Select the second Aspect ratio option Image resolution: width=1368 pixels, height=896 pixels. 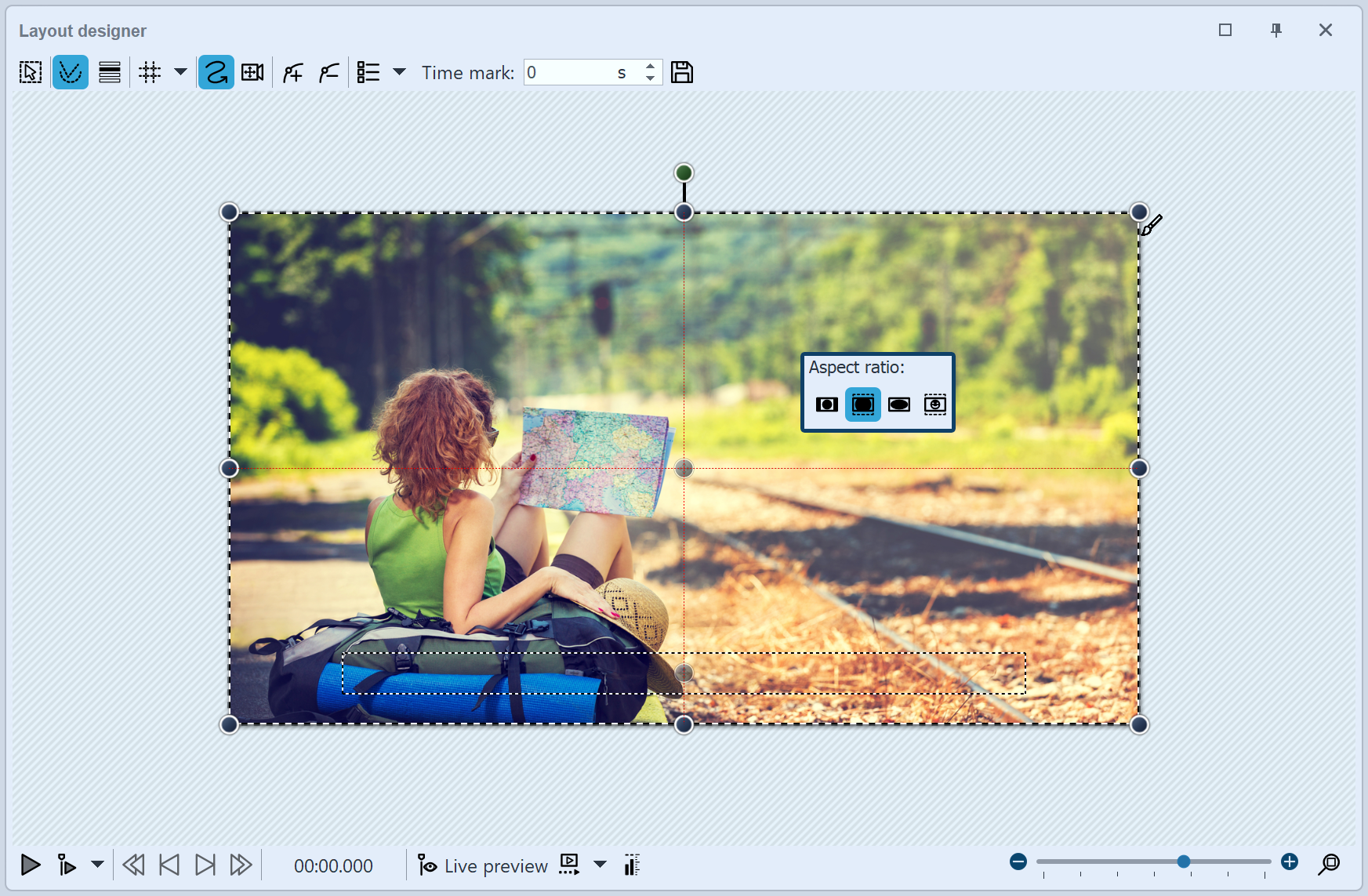[x=863, y=404]
